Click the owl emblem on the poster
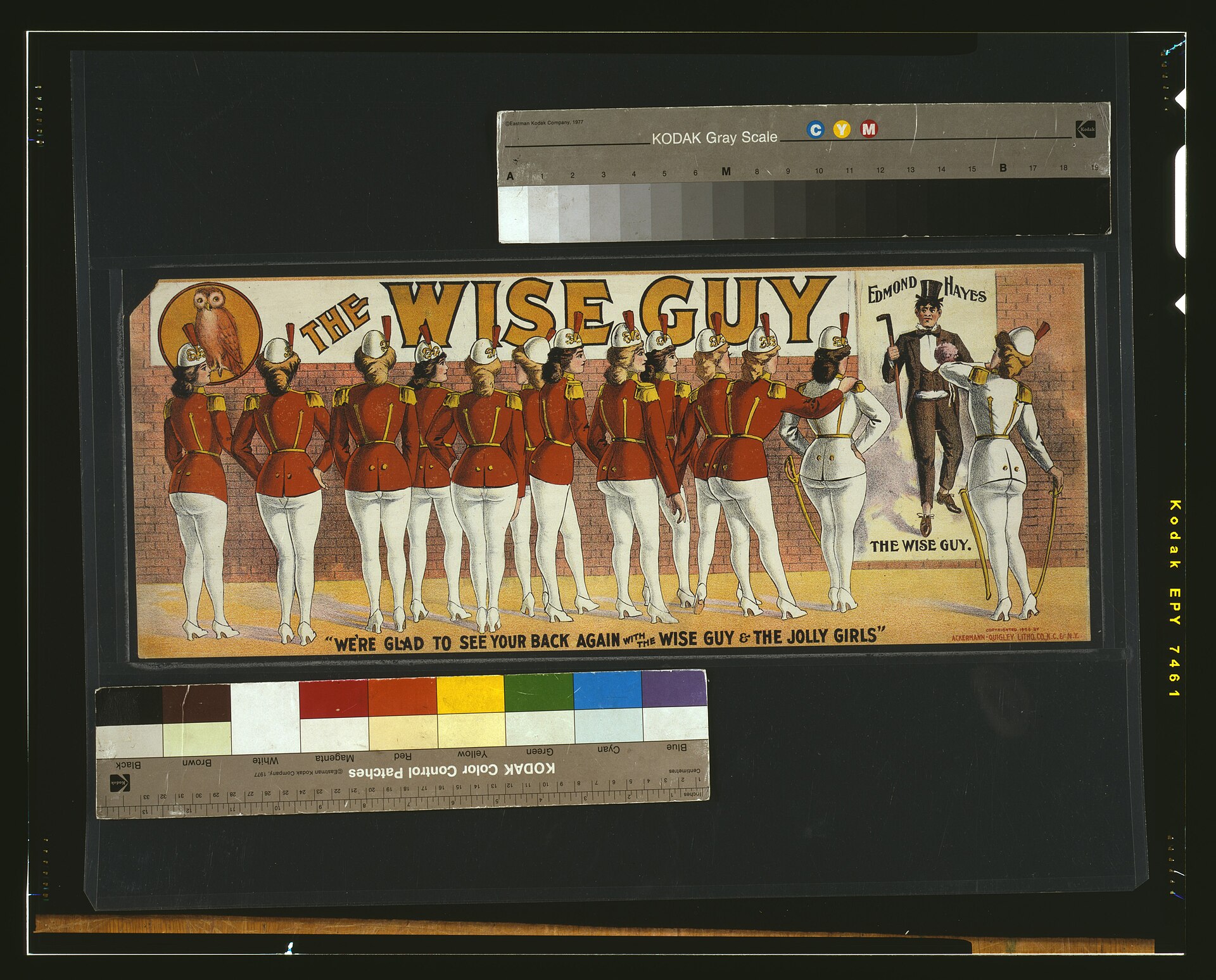Viewport: 1216px width, 980px height. point(211,333)
